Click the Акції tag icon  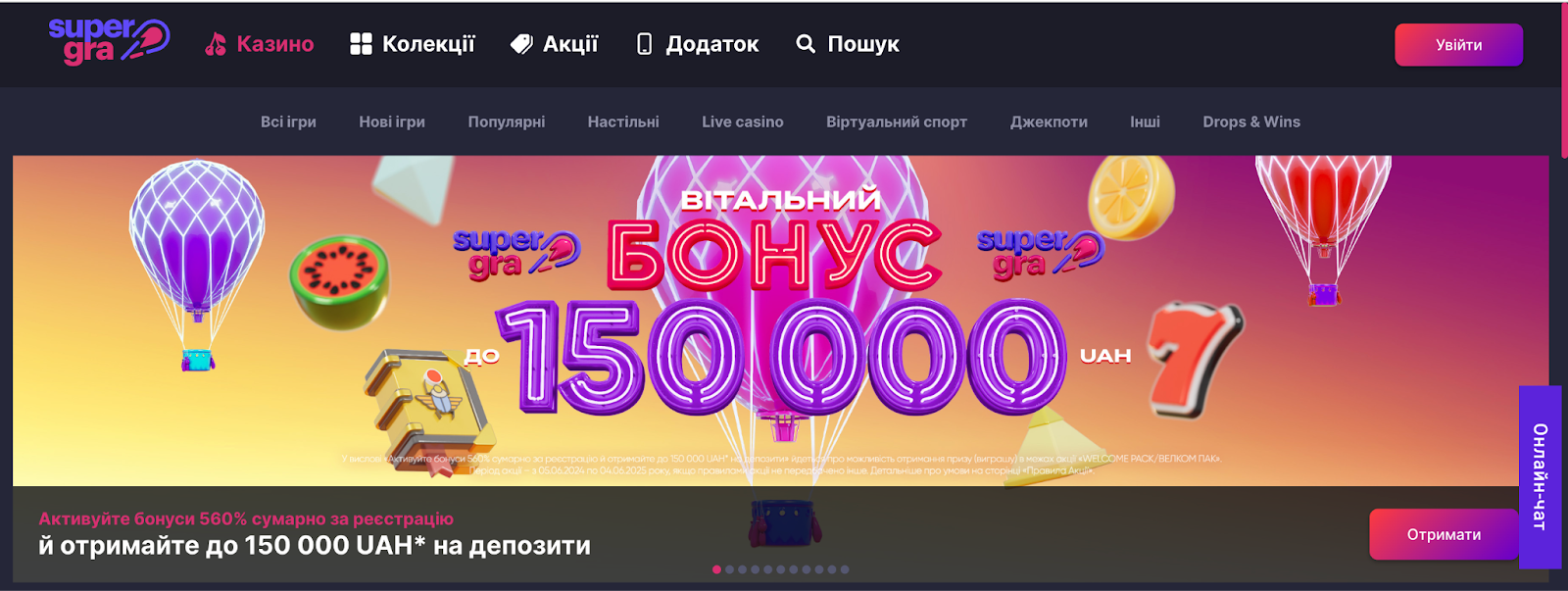coord(521,44)
